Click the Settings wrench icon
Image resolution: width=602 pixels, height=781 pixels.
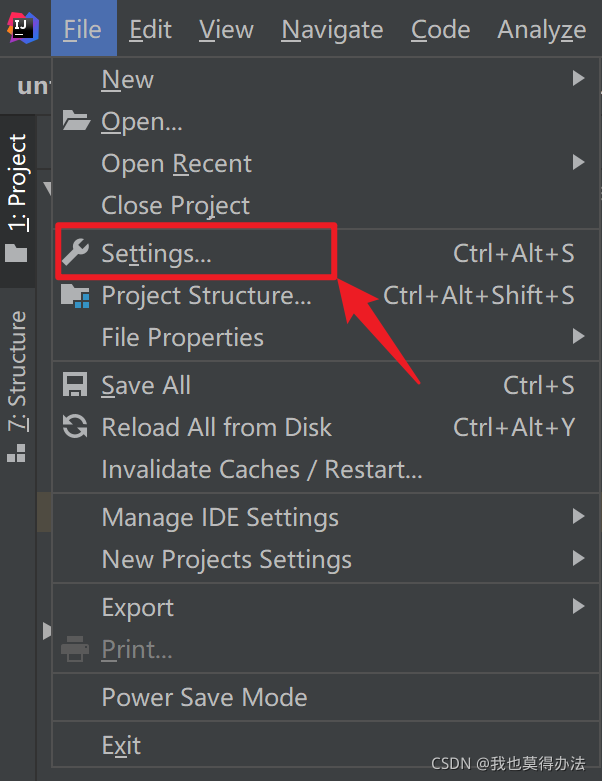76,253
